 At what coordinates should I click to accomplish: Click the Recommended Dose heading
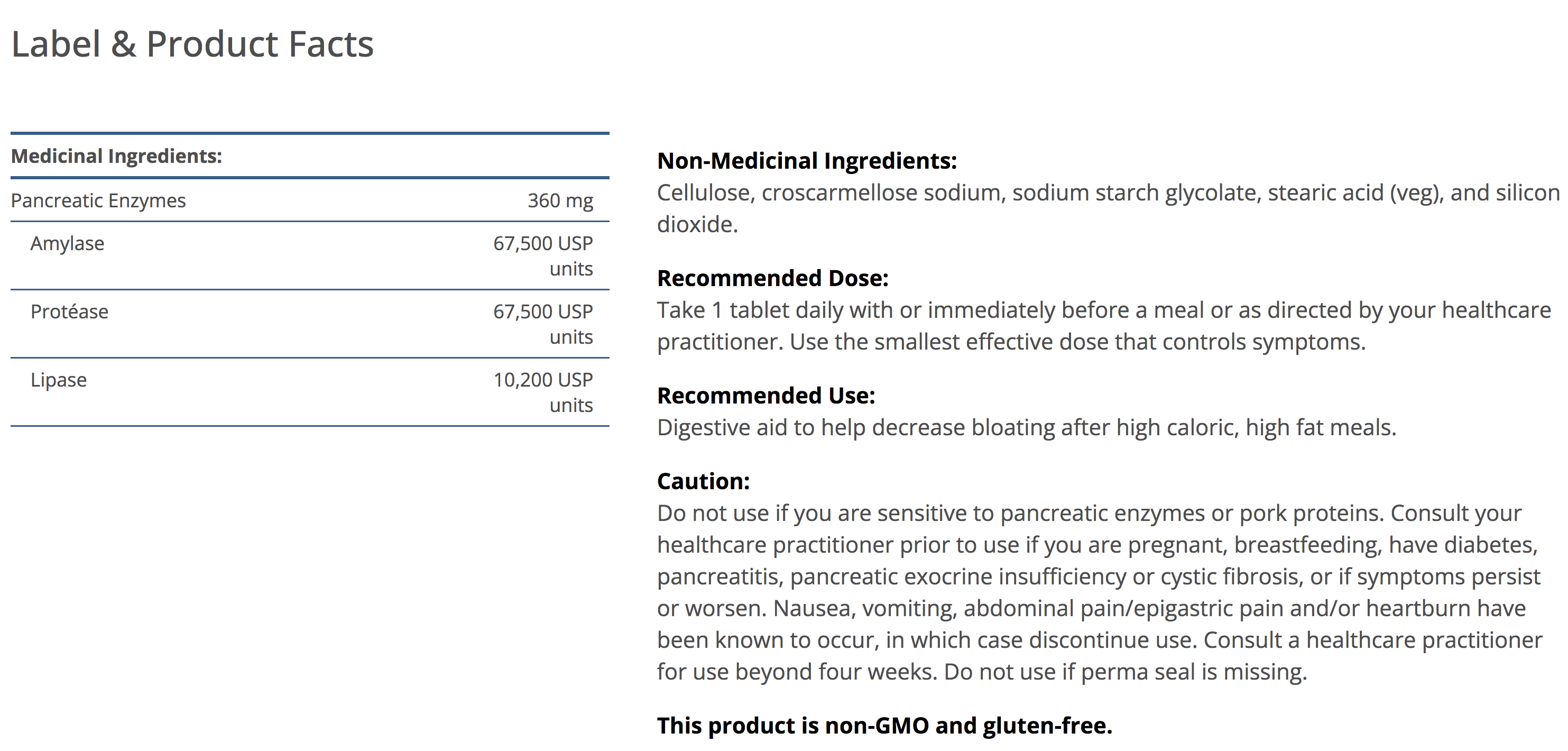point(772,278)
